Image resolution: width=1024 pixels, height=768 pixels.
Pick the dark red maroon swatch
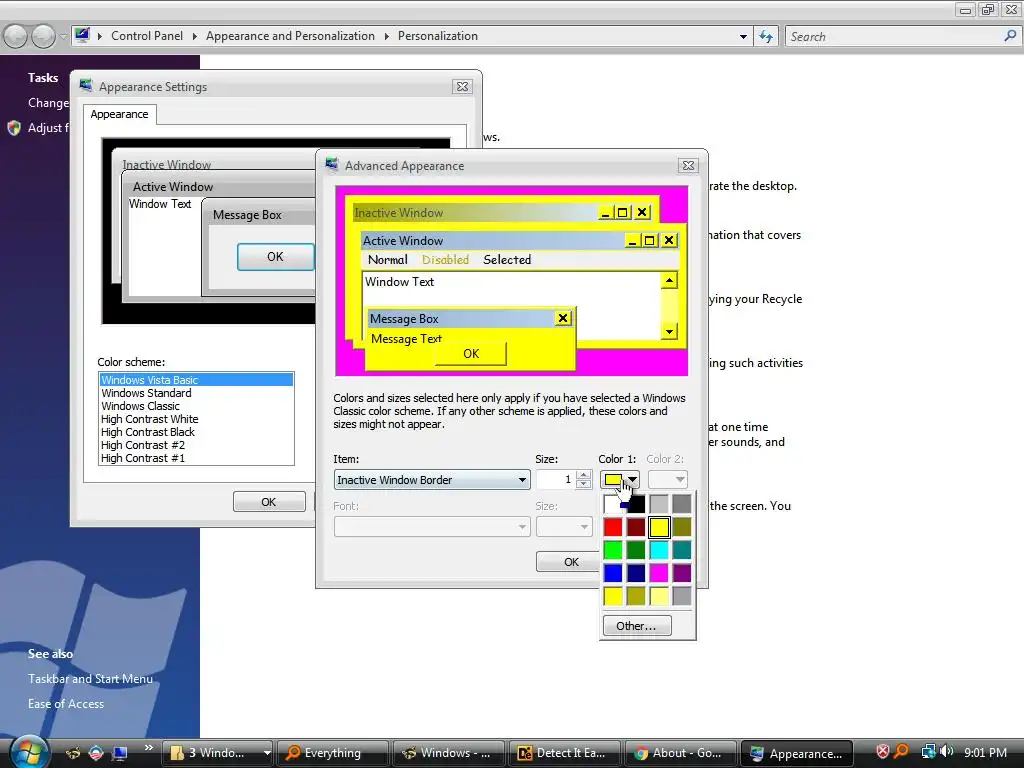click(636, 527)
